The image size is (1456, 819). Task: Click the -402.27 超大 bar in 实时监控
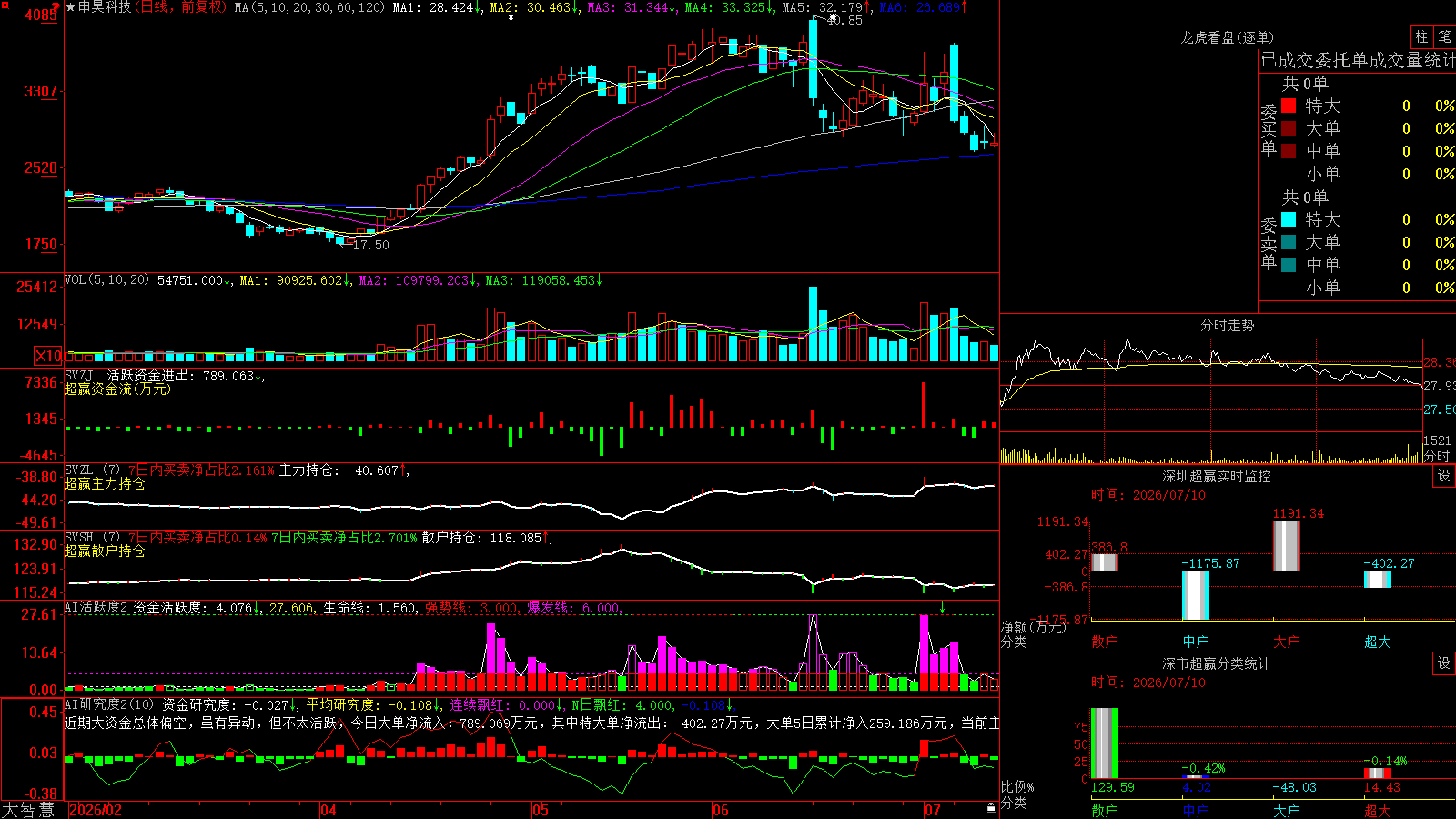(1378, 580)
